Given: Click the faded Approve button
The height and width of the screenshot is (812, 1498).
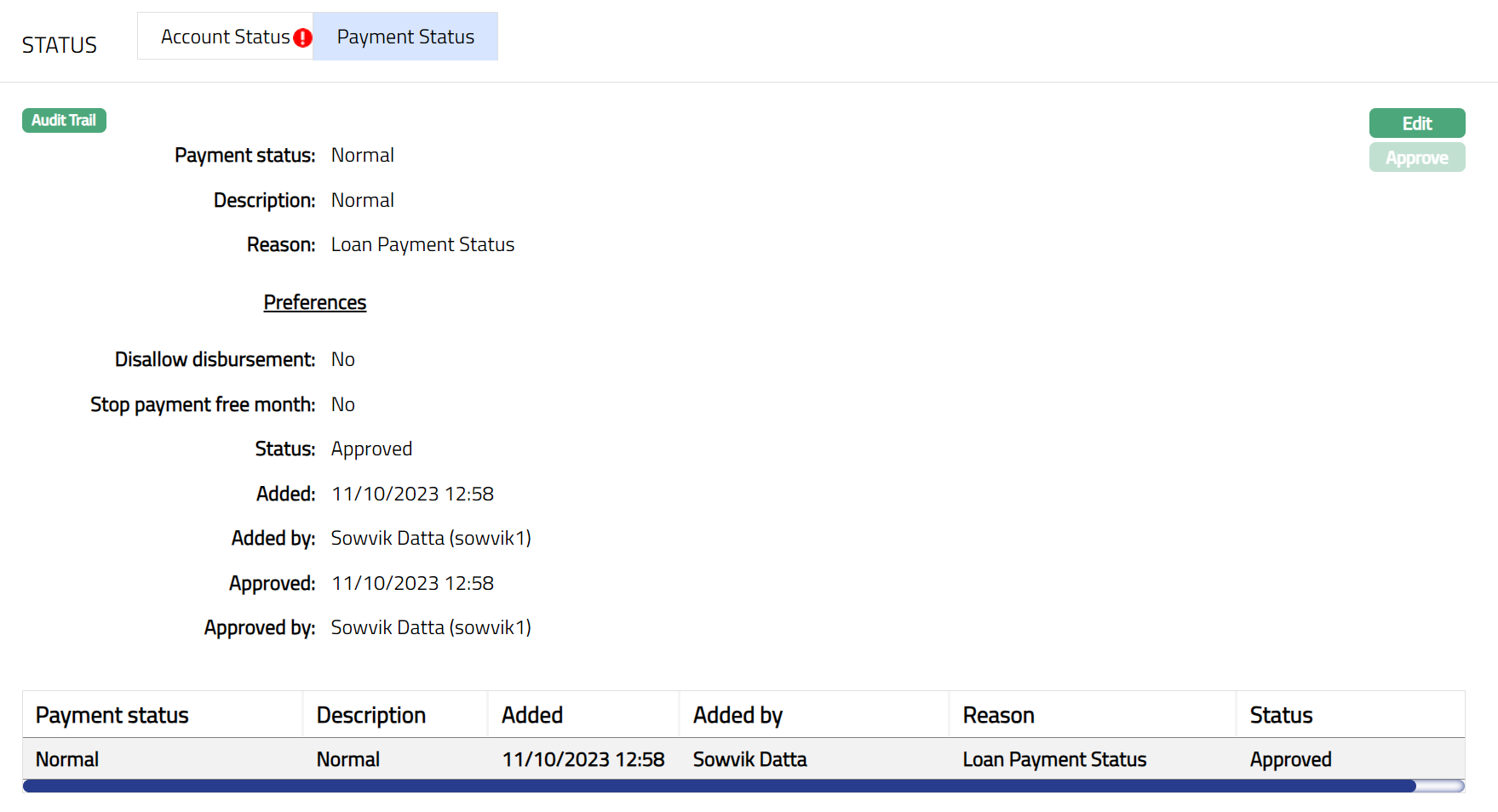Looking at the screenshot, I should [1416, 158].
